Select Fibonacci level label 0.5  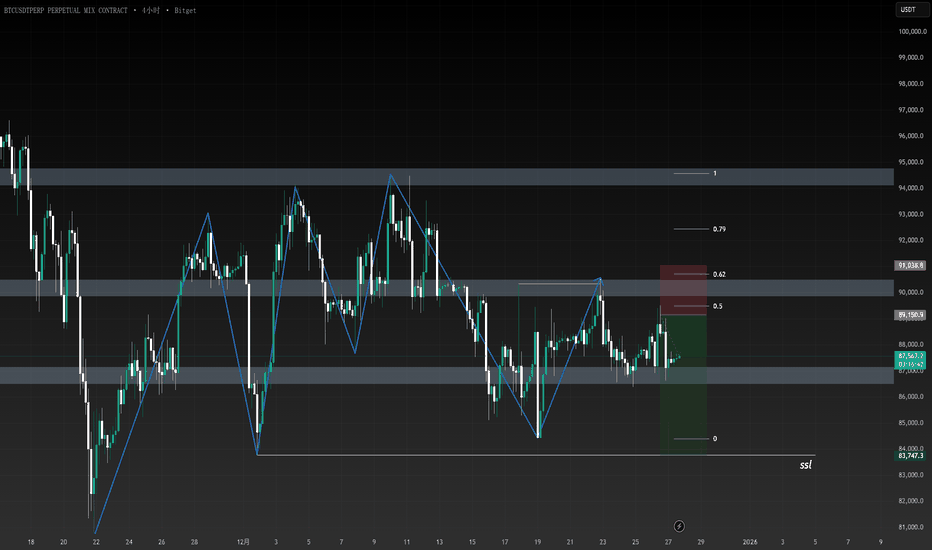click(717, 306)
